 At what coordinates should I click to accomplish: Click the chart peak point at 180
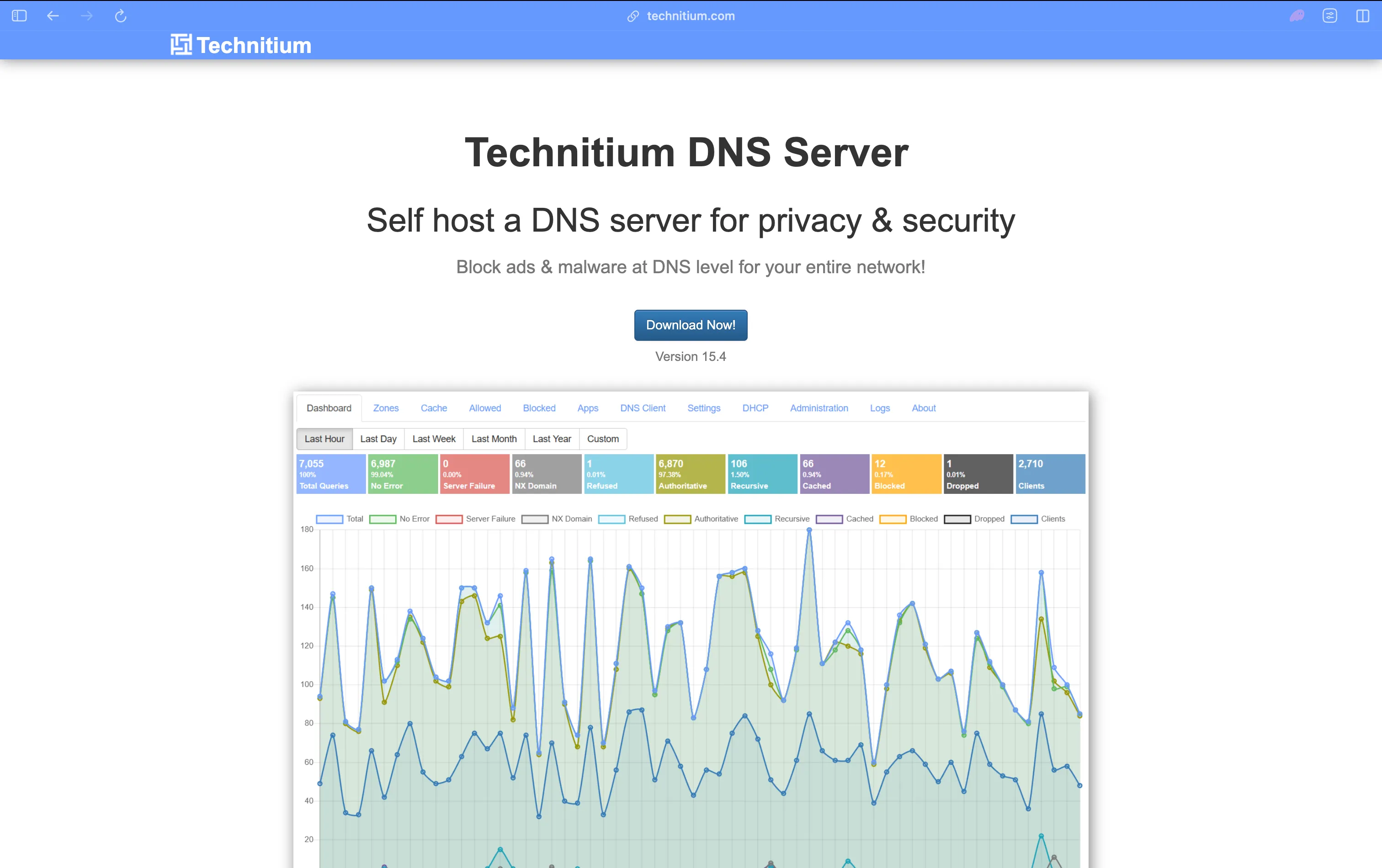(x=809, y=530)
